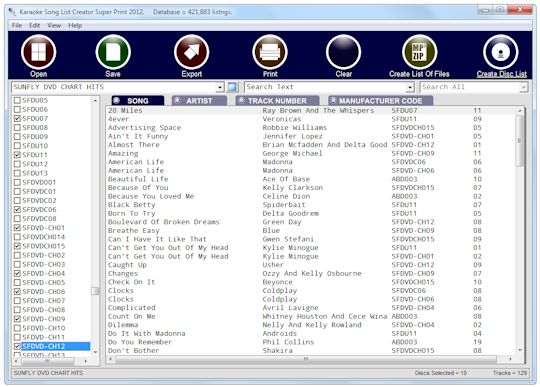This screenshot has width=540, height=387.
Task: Uncheck the SFDU07 disc checkbox
Action: click(17, 118)
